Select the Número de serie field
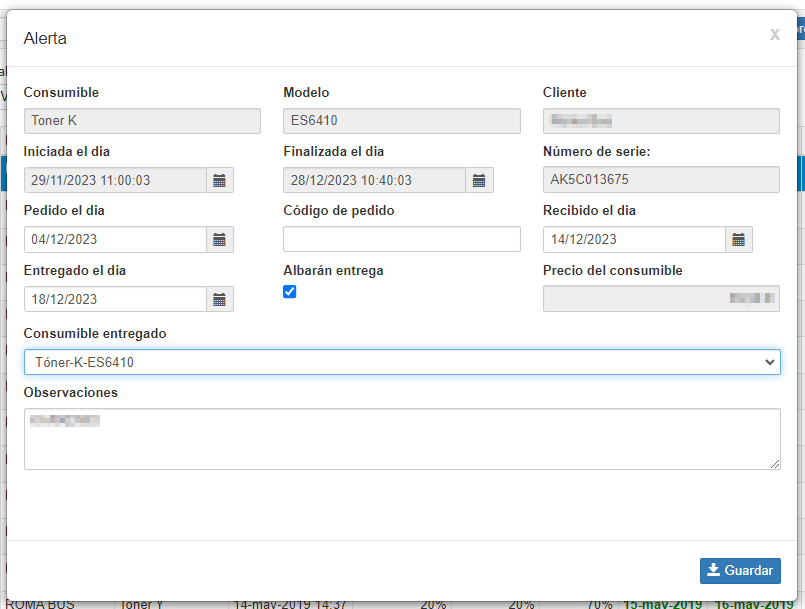This screenshot has width=805, height=609. tap(661, 181)
